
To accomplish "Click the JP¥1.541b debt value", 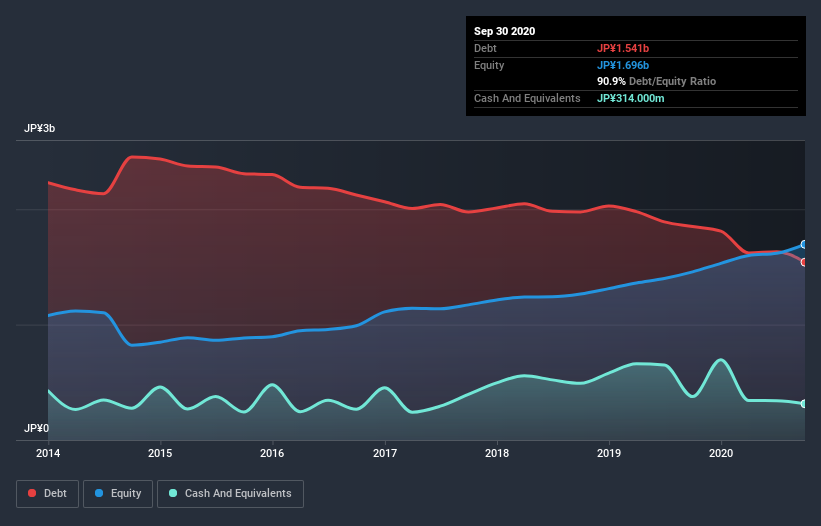I will (x=623, y=49).
